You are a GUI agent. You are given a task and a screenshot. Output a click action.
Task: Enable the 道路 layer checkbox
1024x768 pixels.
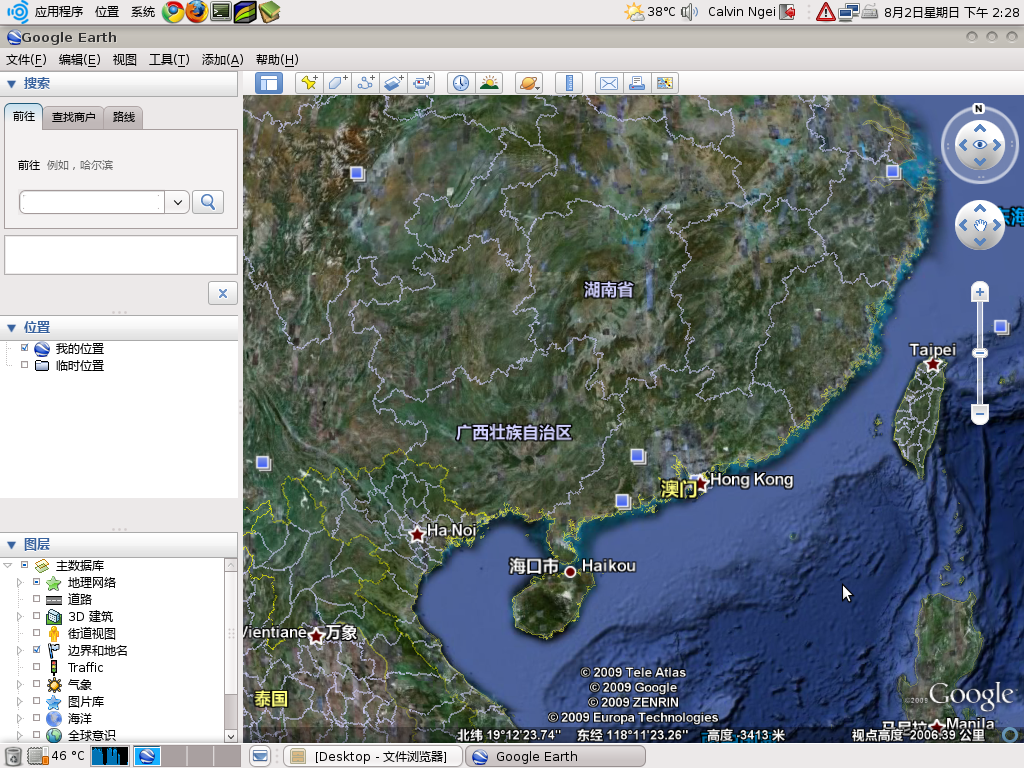37,599
